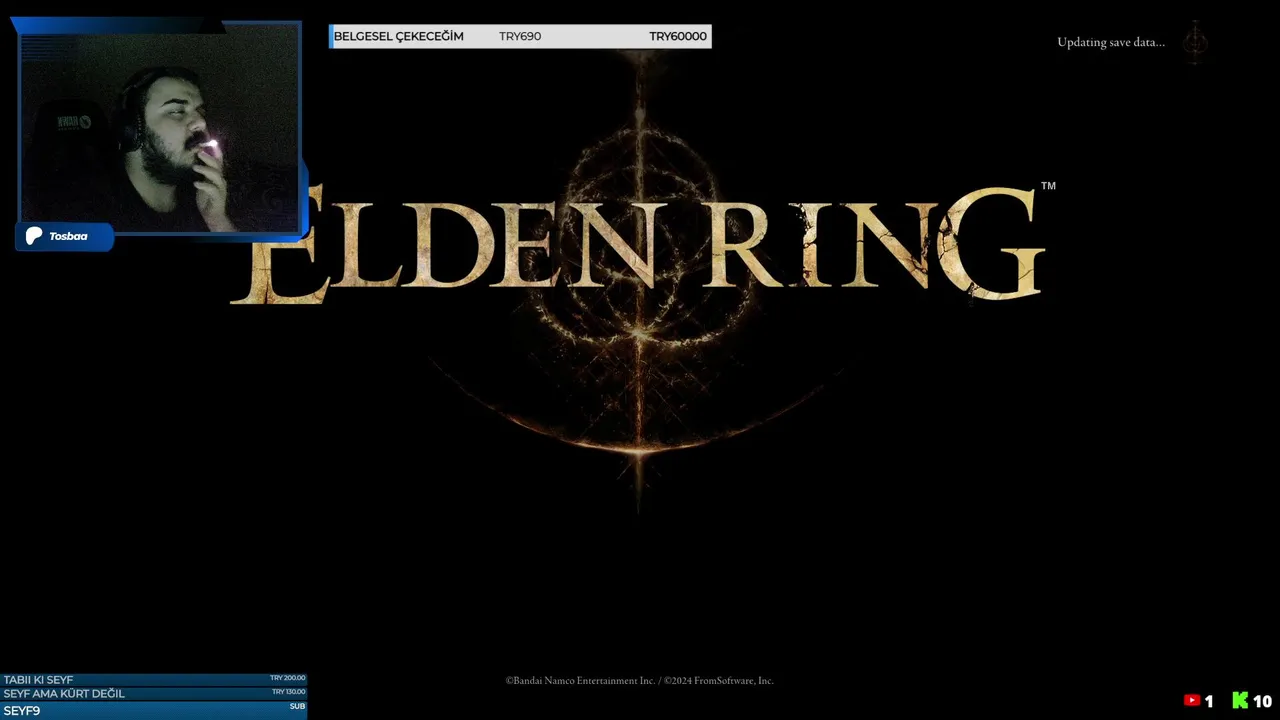Click the Tosbaa name badge
Screen dimensions: 1280x720
[64, 236]
